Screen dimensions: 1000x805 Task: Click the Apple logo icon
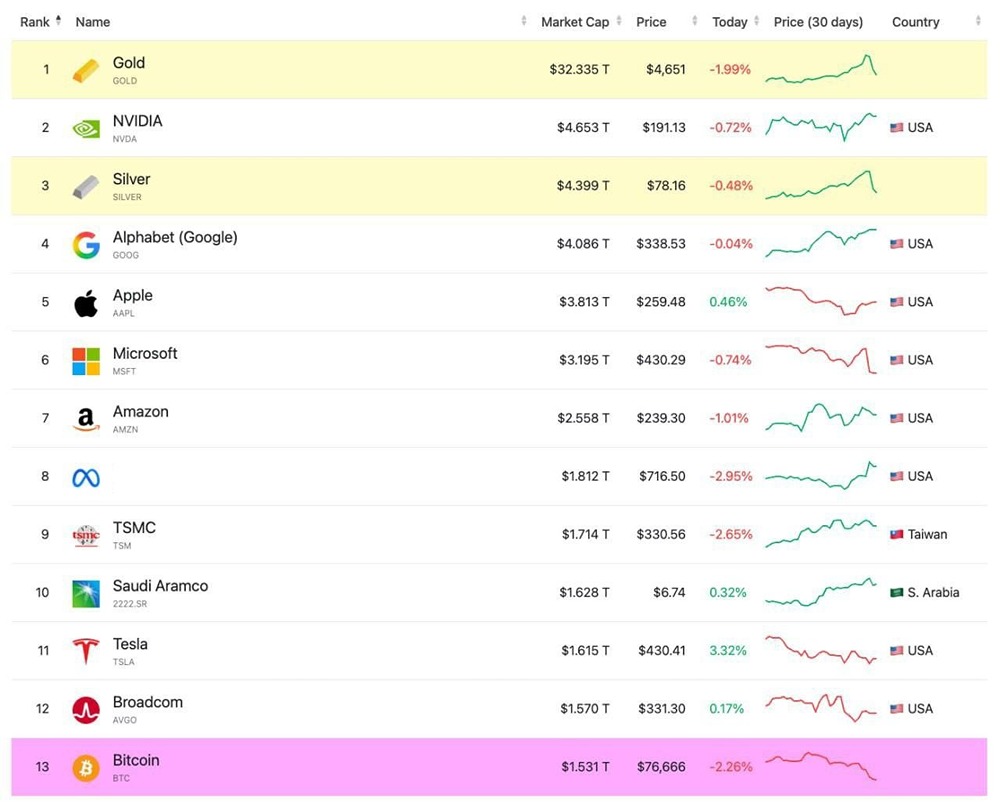coord(86,302)
